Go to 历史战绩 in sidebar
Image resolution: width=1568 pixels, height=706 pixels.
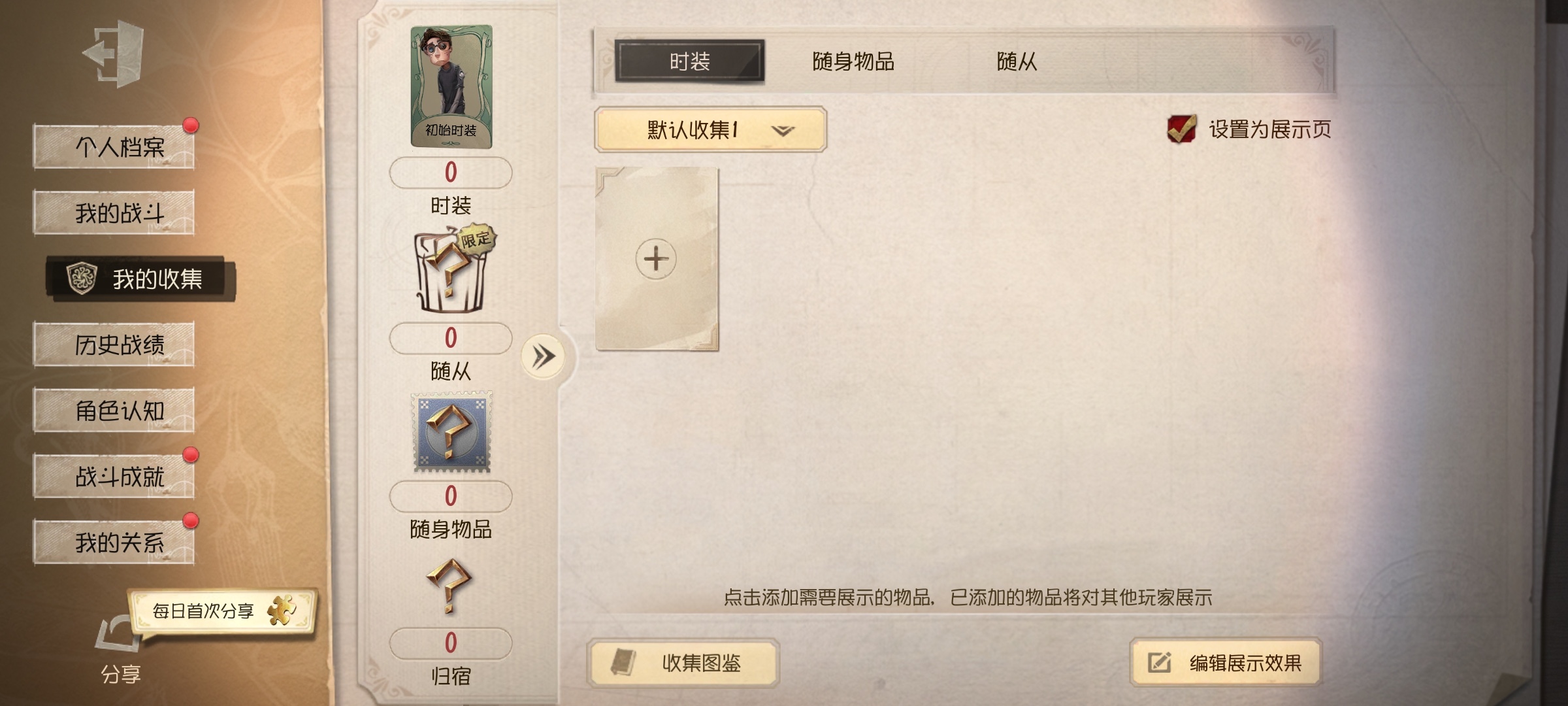coord(114,344)
